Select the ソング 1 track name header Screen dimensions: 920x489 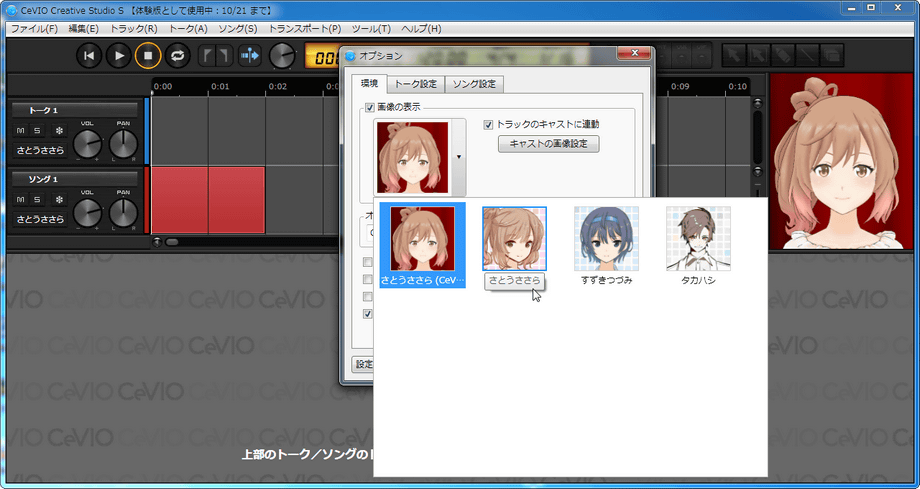(75, 179)
